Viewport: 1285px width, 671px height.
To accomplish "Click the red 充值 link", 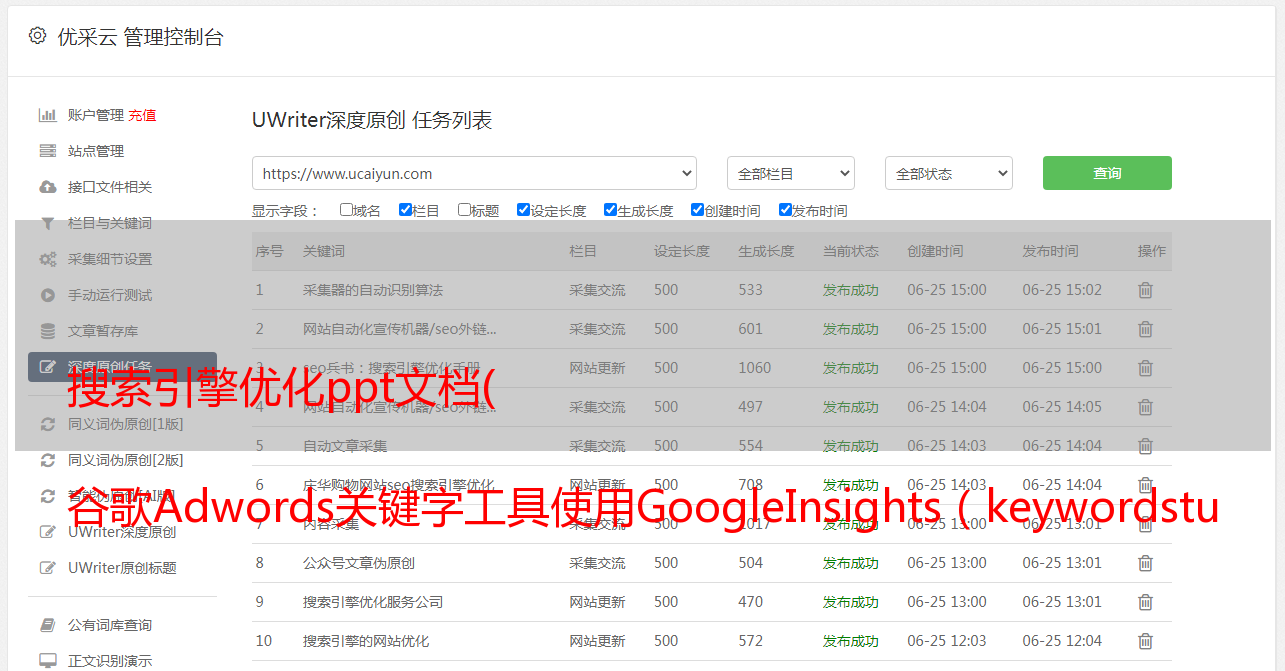I will pyautogui.click(x=142, y=115).
